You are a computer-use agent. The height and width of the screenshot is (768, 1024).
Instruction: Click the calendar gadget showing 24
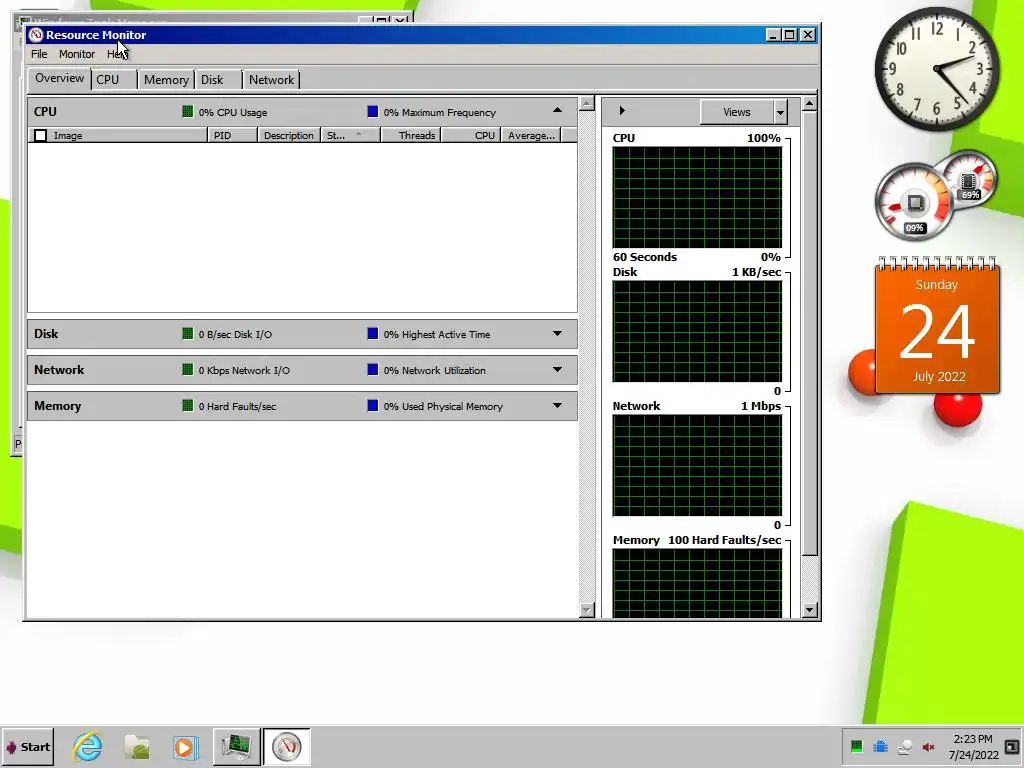coord(937,327)
